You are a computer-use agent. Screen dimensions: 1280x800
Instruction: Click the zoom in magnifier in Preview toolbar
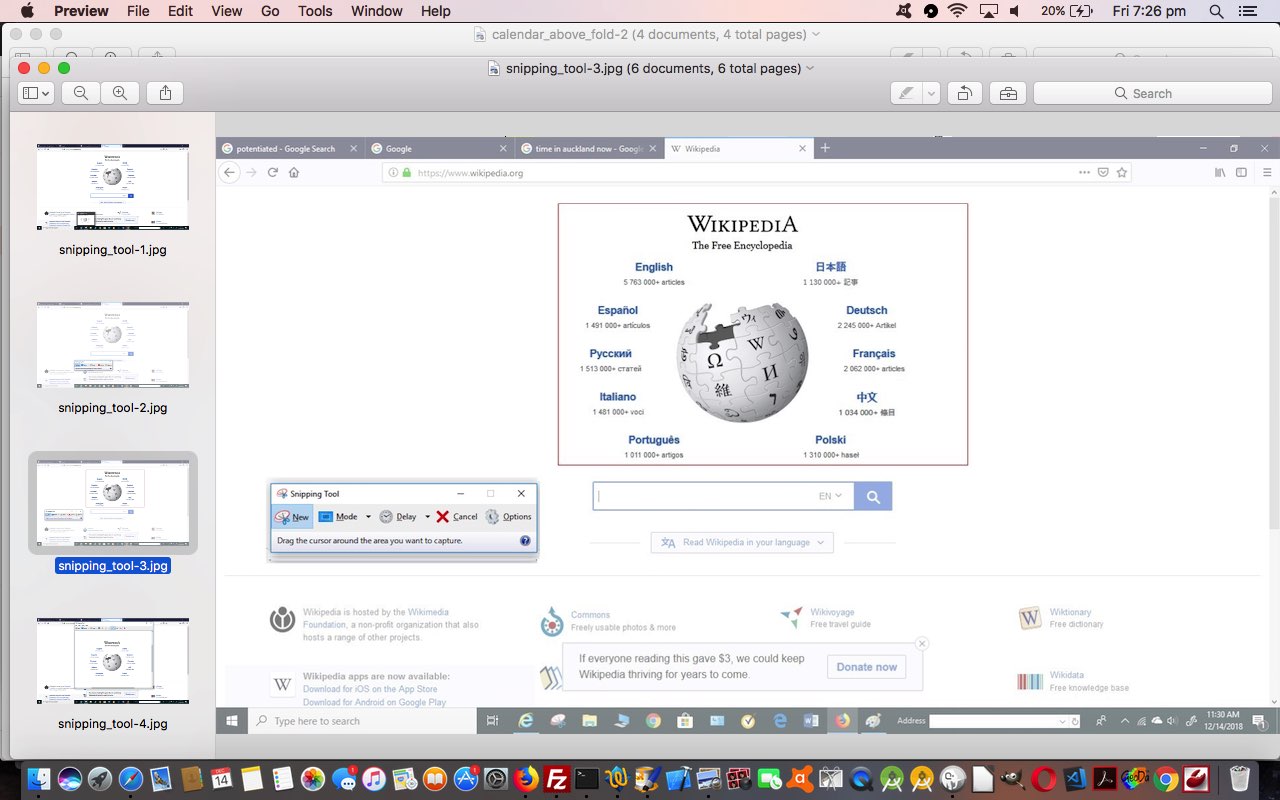pyautogui.click(x=119, y=93)
